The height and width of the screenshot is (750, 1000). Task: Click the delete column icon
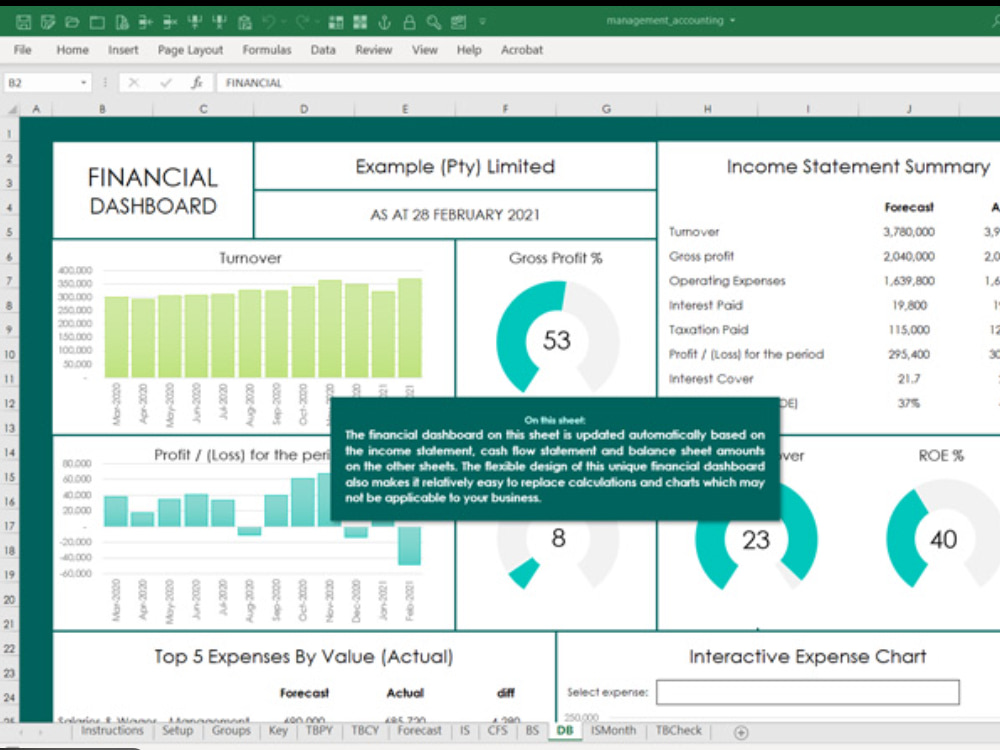(x=220, y=22)
